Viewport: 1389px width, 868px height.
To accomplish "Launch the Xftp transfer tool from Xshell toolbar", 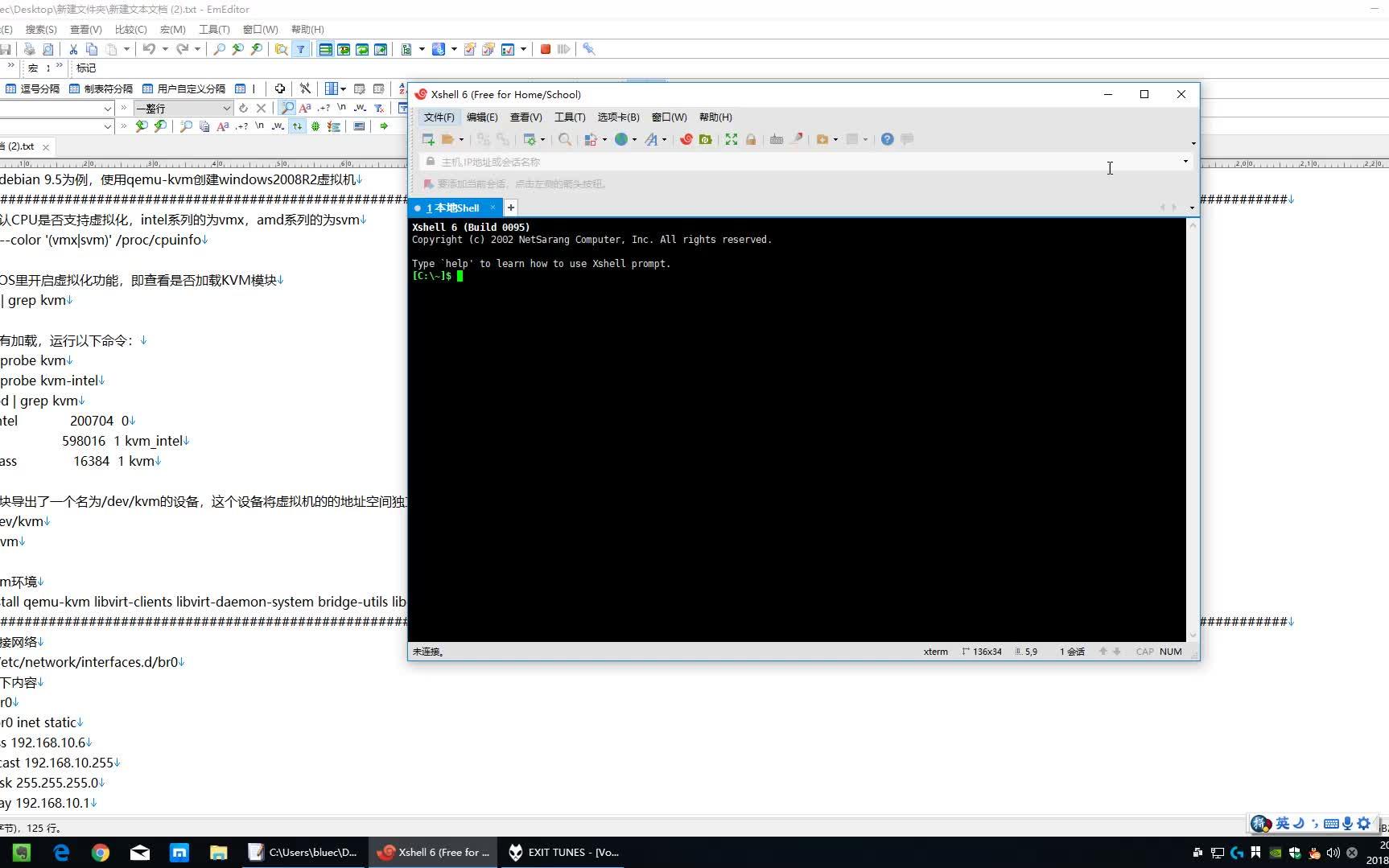I will 706,139.
